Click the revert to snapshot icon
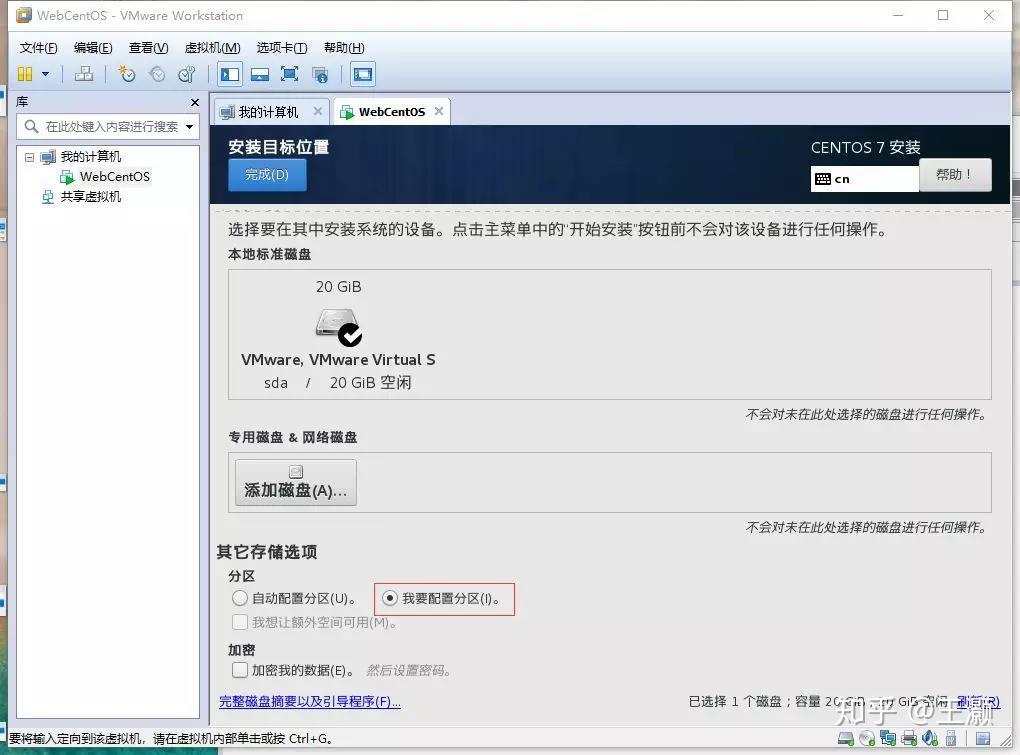 click(157, 74)
